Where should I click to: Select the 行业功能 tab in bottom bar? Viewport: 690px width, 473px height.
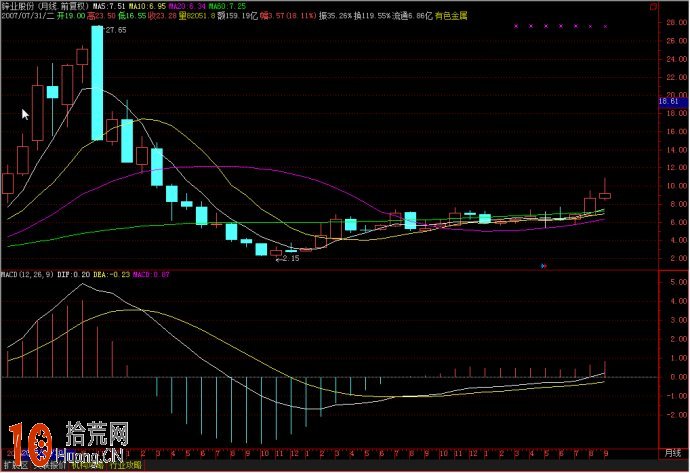(x=125, y=465)
